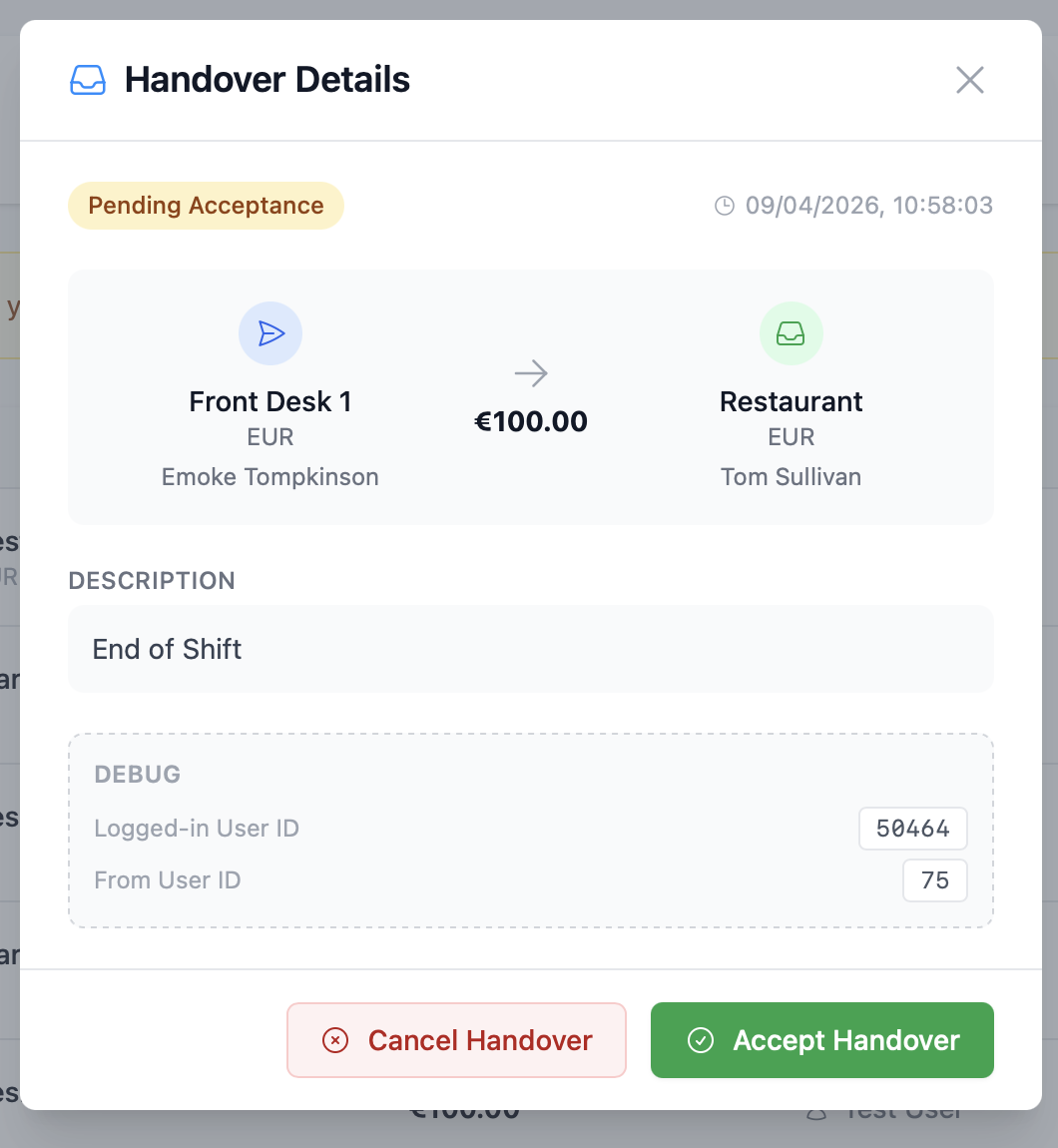The height and width of the screenshot is (1148, 1058).
Task: Click the End of Shift description box
Action: click(x=530, y=649)
